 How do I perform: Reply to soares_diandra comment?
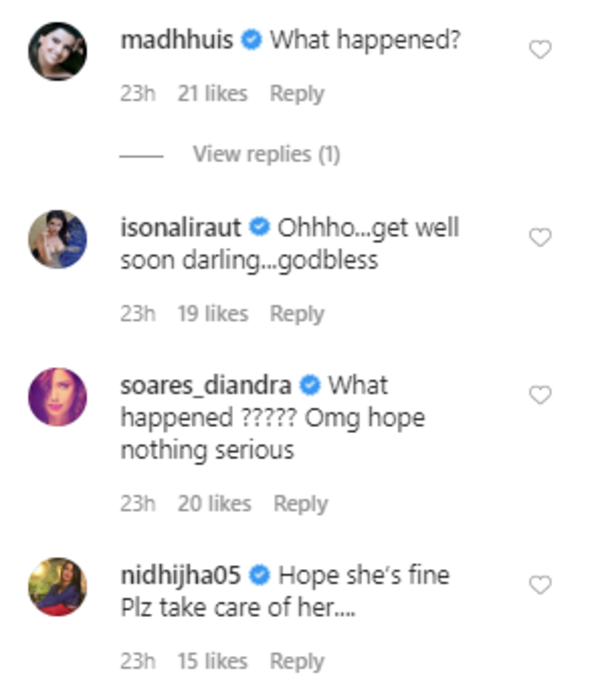coord(300,504)
